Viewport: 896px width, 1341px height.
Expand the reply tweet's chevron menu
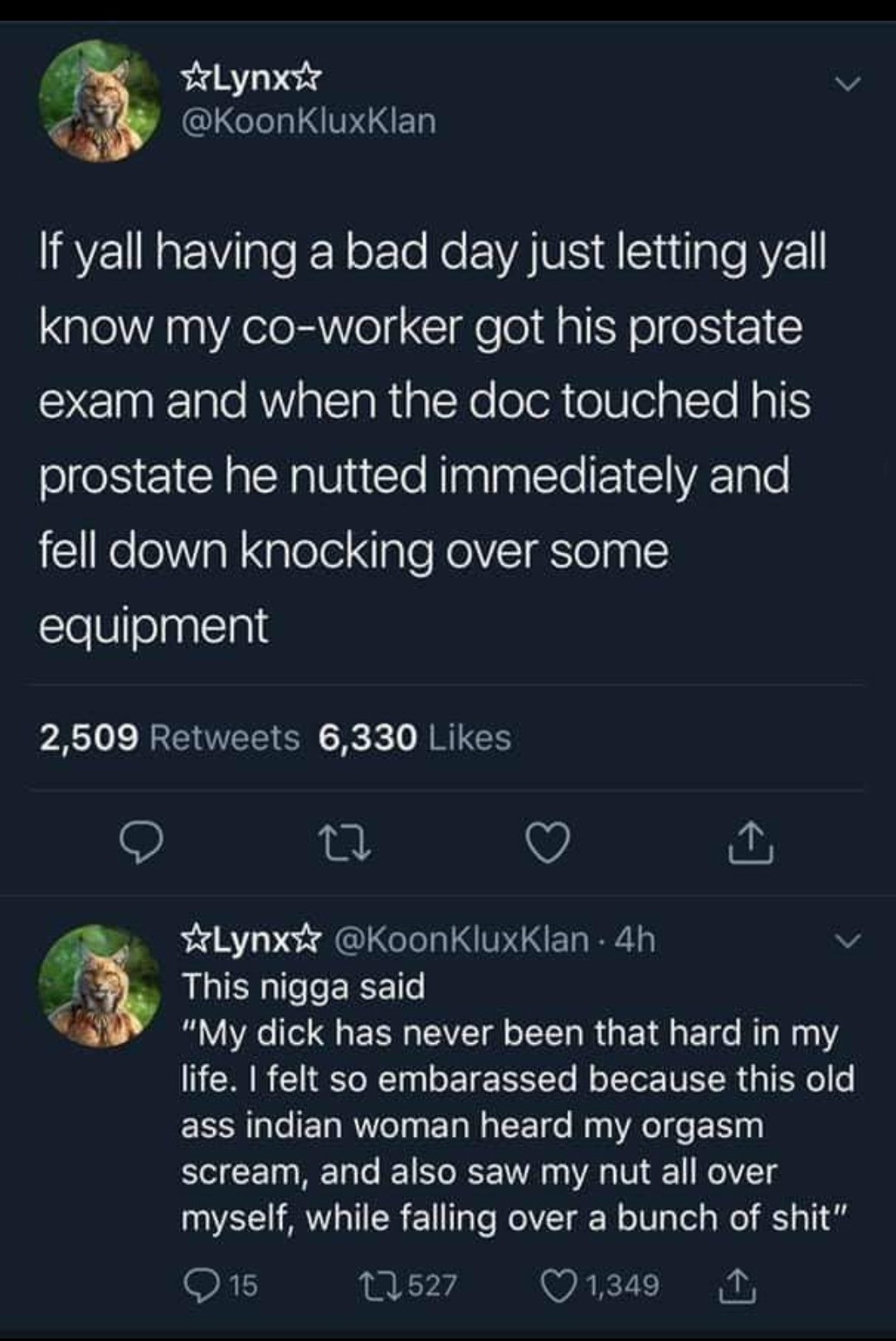(x=846, y=942)
